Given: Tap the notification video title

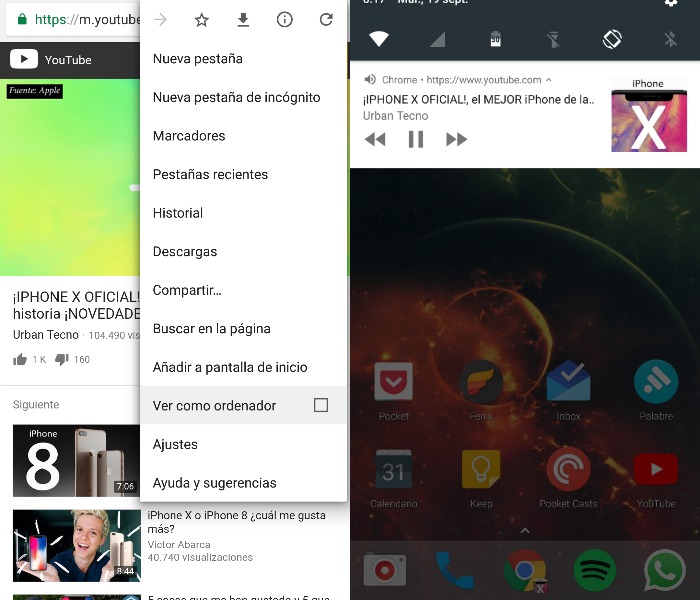Looking at the screenshot, I should 479,99.
